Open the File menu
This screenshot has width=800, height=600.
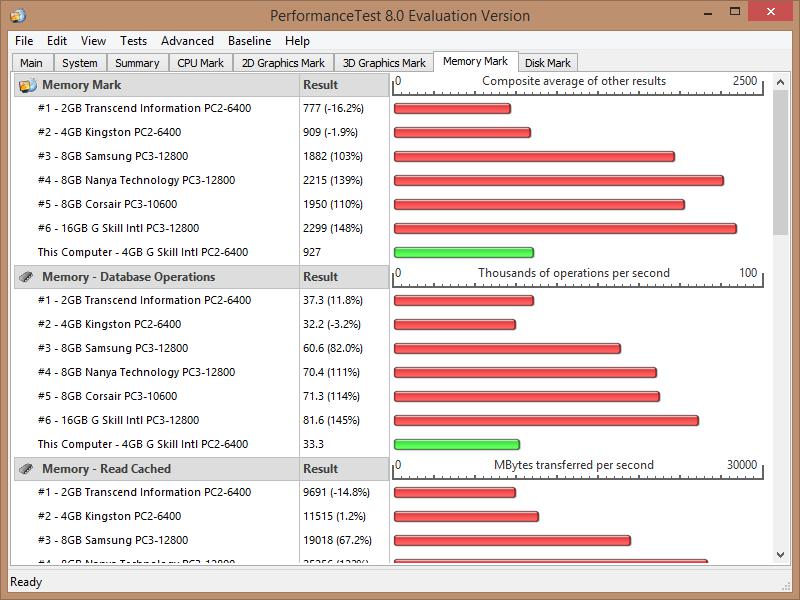pyautogui.click(x=24, y=41)
